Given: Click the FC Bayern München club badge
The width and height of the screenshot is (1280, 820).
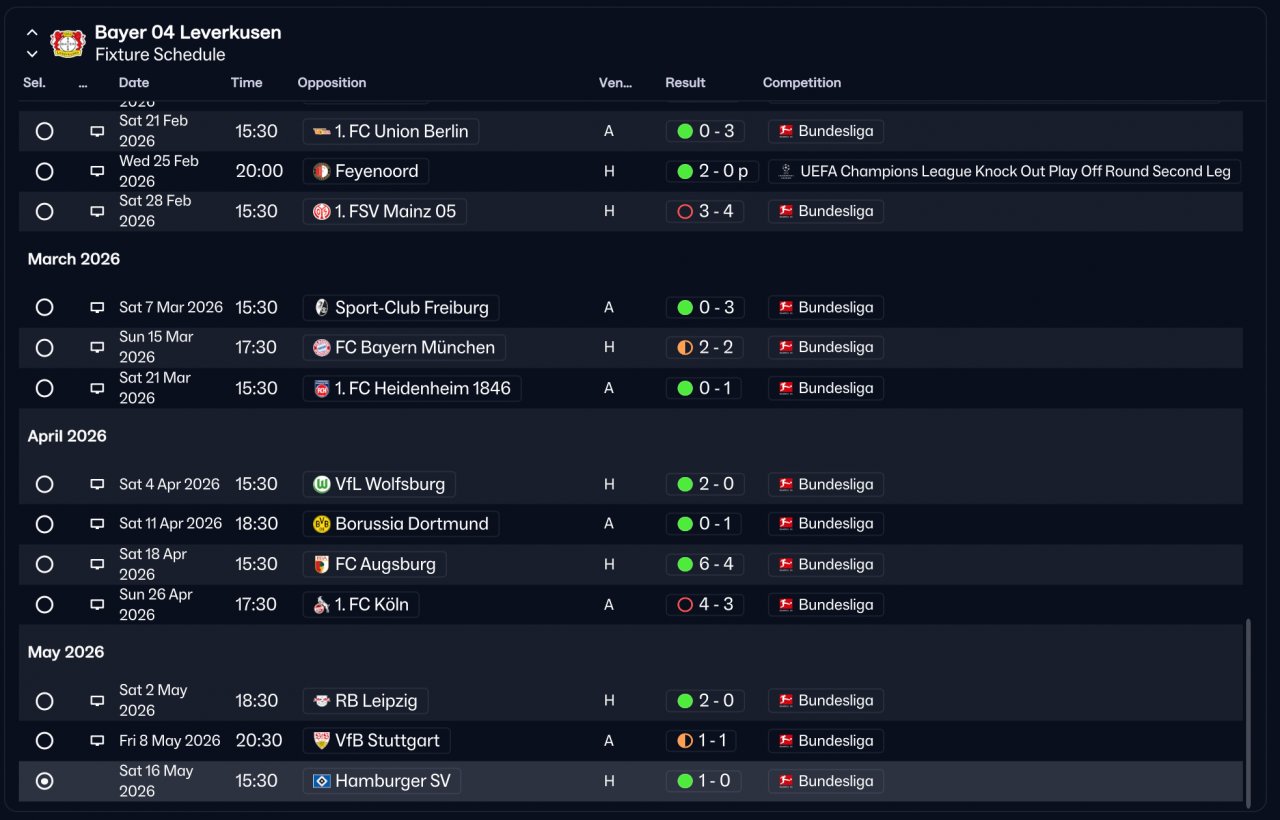Looking at the screenshot, I should (321, 348).
